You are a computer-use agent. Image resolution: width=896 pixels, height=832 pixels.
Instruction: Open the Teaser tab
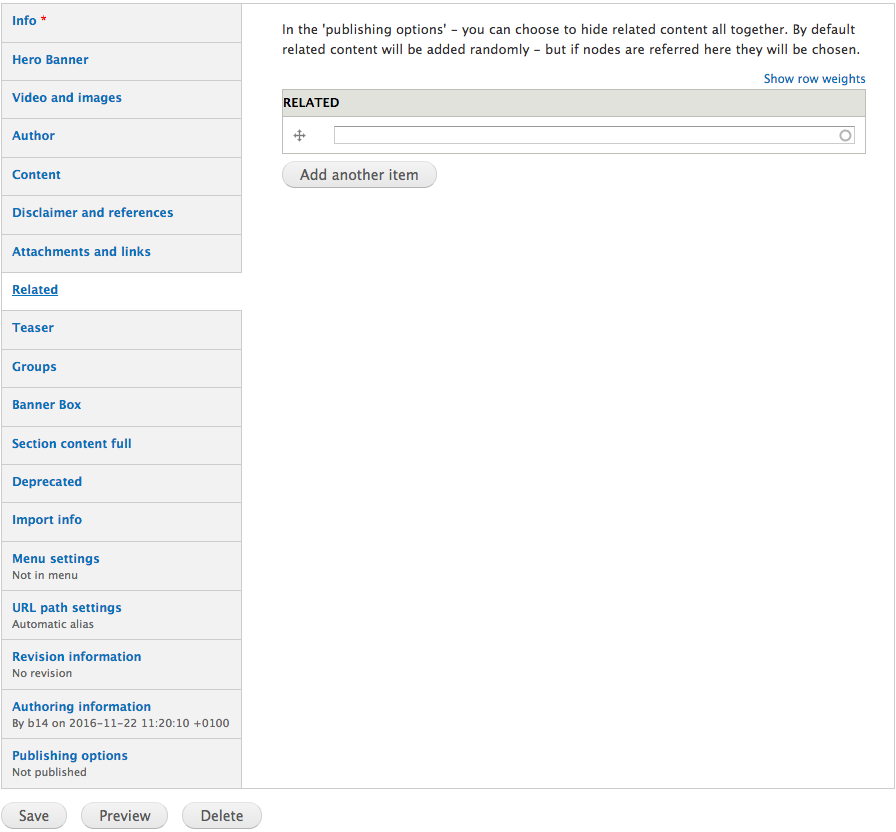point(33,328)
